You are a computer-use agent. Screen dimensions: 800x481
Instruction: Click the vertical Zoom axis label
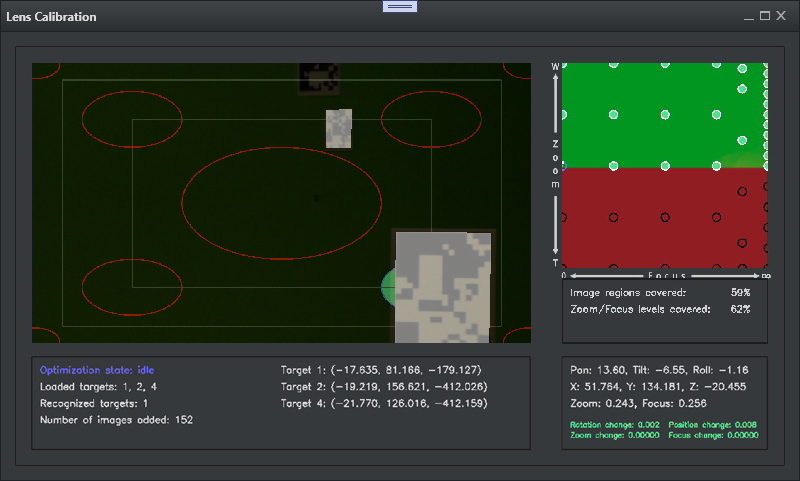556,165
